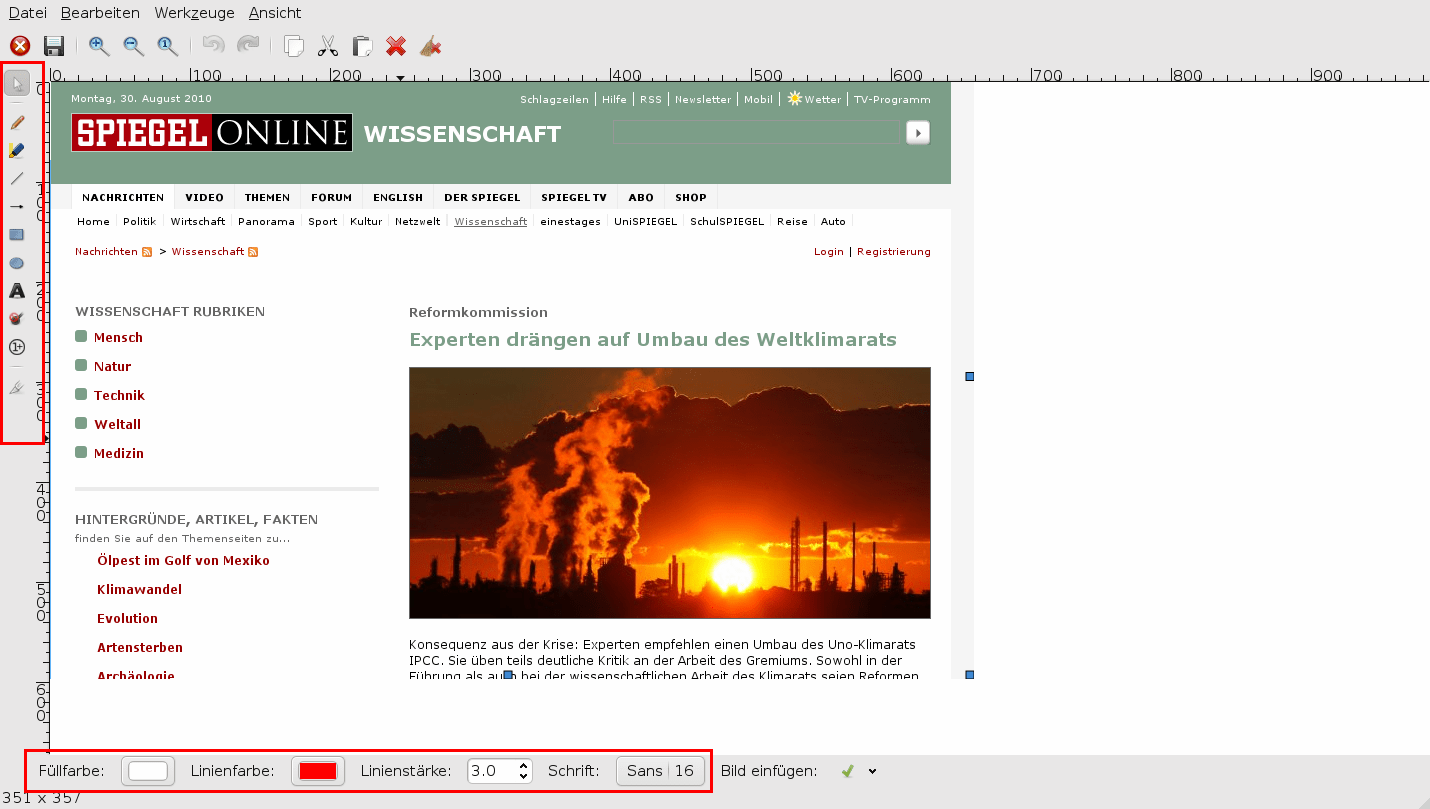Pick the ellipse shape tool
Screen dimensions: 1430x809
tap(17, 263)
